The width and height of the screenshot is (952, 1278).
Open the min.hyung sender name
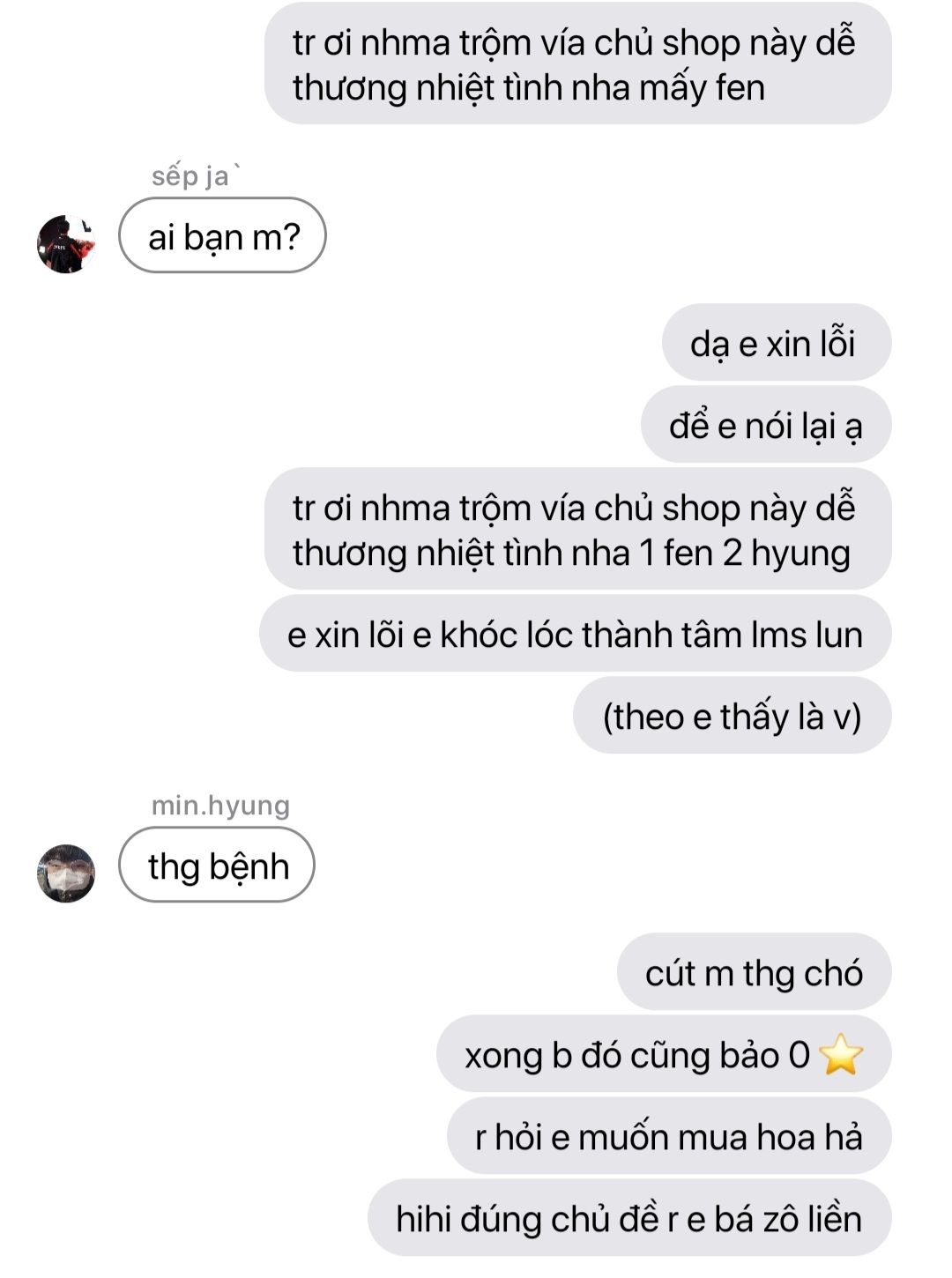click(x=220, y=805)
